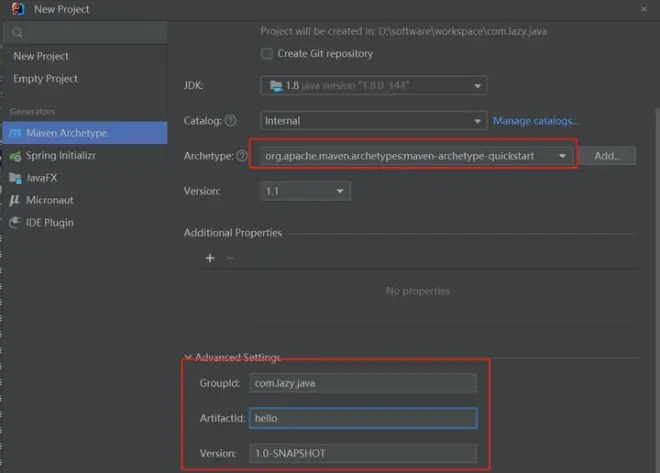Image resolution: width=660 pixels, height=473 pixels.
Task: Open the Manage catalogs link
Action: 535,121
